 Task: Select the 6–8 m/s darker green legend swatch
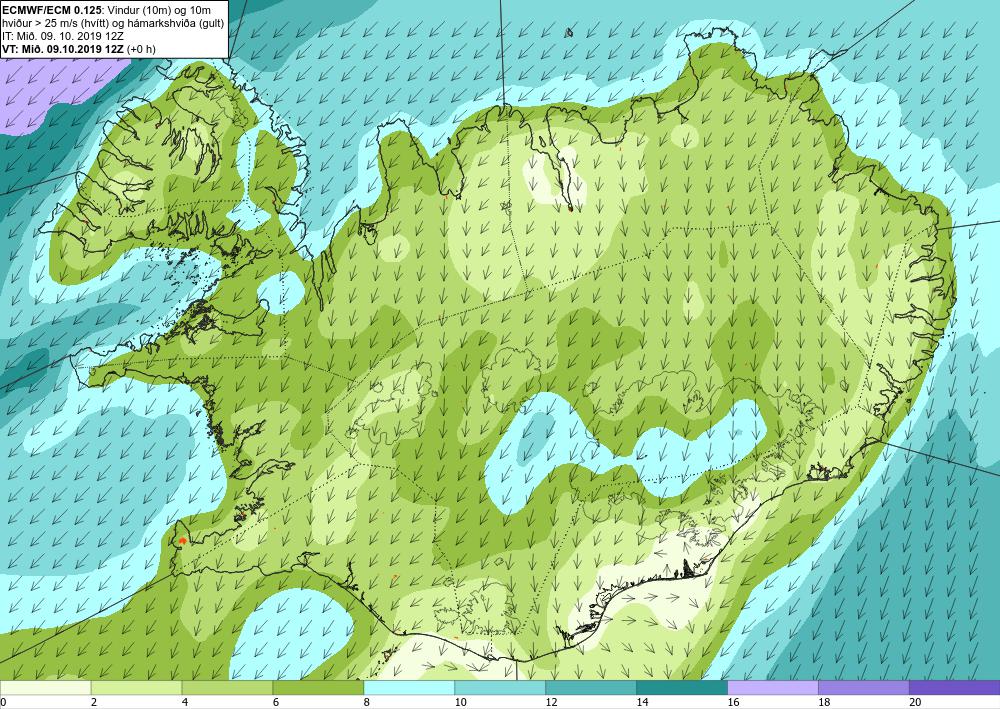(x=318, y=688)
